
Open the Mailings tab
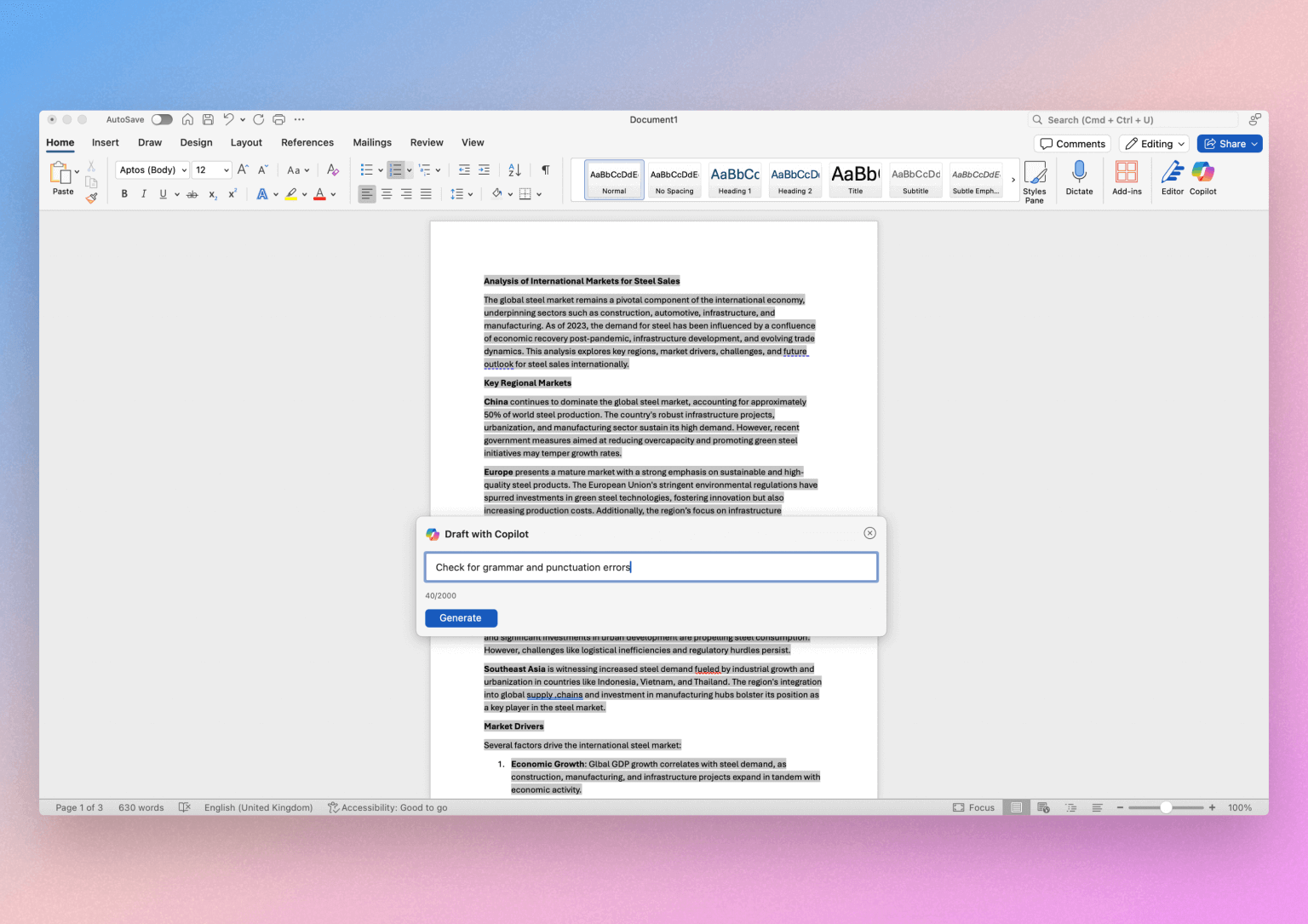click(372, 142)
